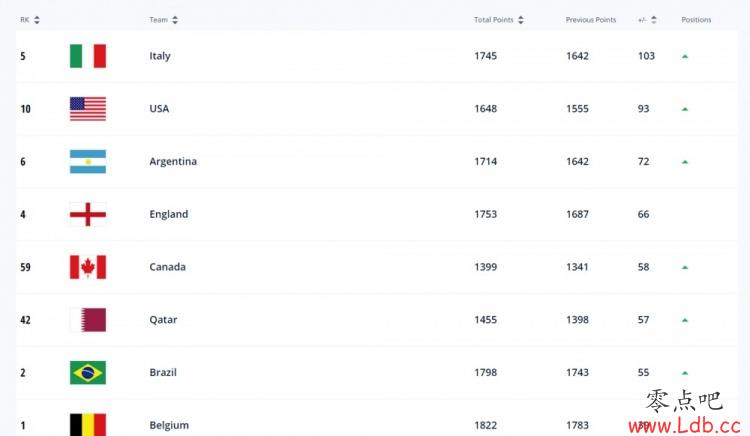Click the Previous Points column header

tap(591, 20)
